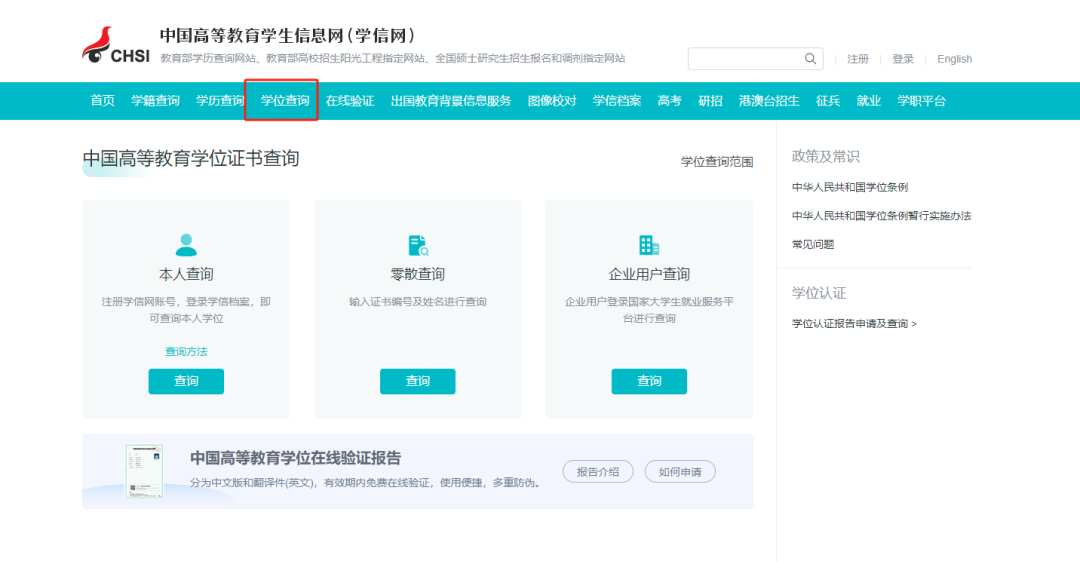Viewport: 1080px width, 561px height.
Task: Select the 学位查询 navigation item
Action: (284, 101)
